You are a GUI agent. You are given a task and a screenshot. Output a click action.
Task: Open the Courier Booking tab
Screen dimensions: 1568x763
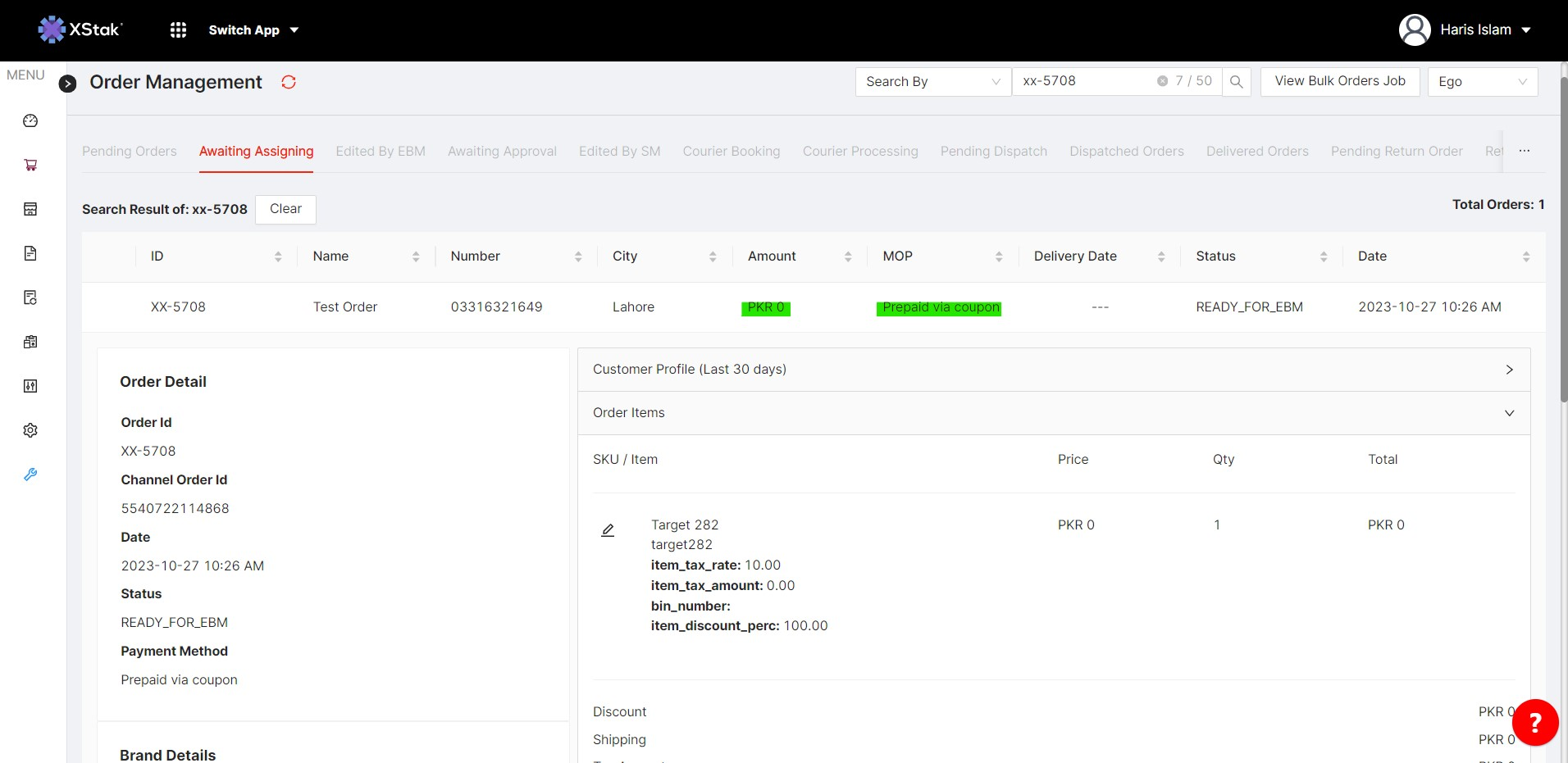point(732,152)
